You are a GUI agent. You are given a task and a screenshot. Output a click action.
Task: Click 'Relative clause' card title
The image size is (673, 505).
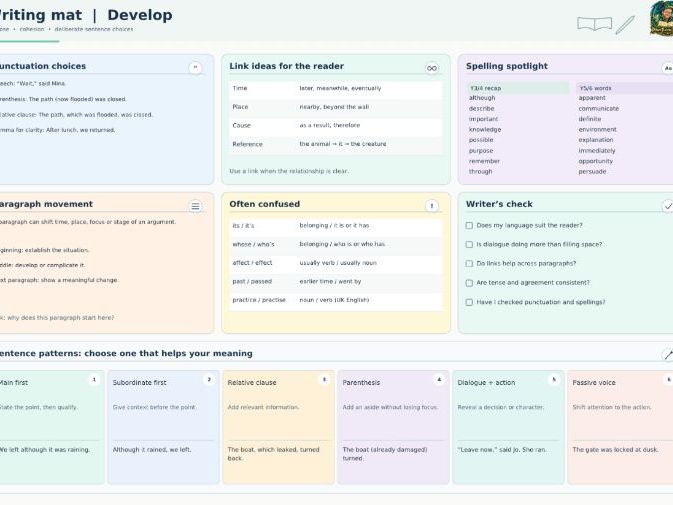click(x=252, y=383)
